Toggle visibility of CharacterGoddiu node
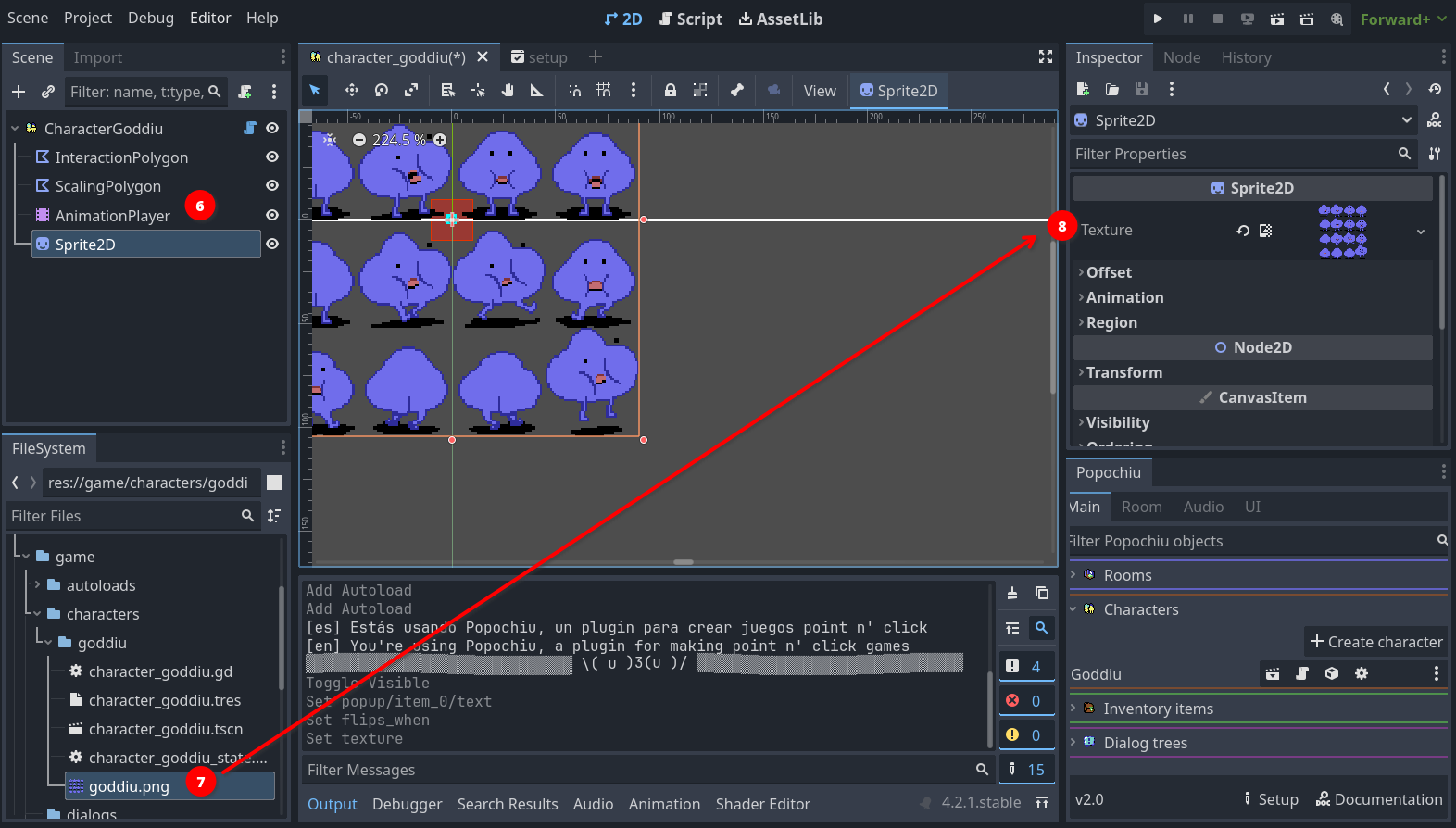The image size is (1456, 828). [272, 128]
